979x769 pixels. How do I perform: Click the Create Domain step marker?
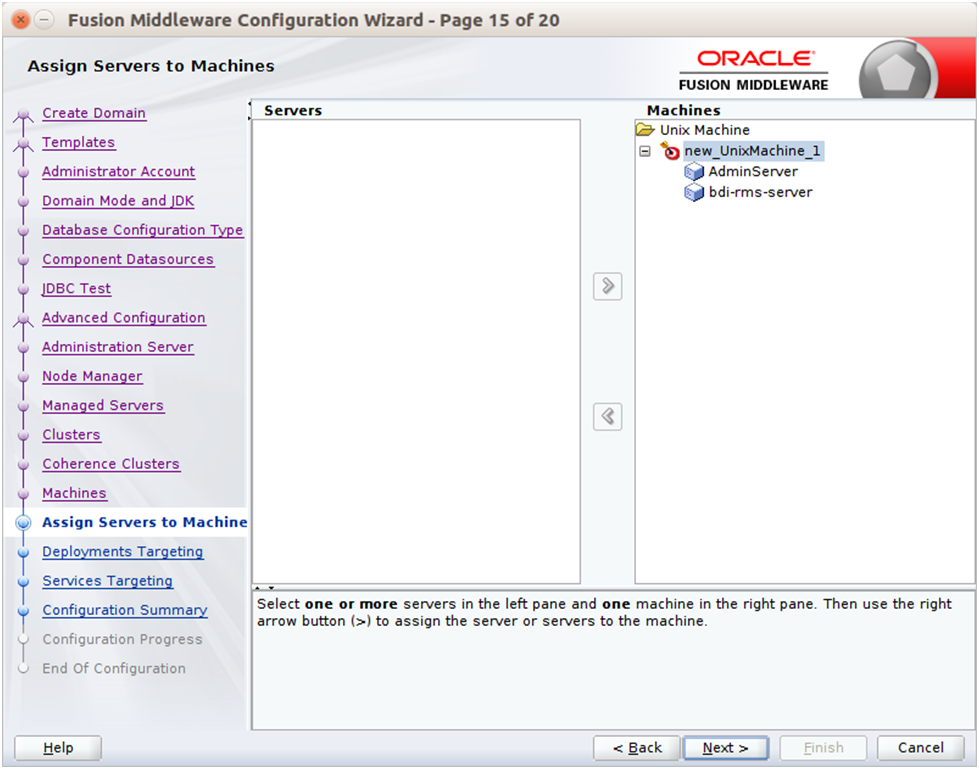23,114
